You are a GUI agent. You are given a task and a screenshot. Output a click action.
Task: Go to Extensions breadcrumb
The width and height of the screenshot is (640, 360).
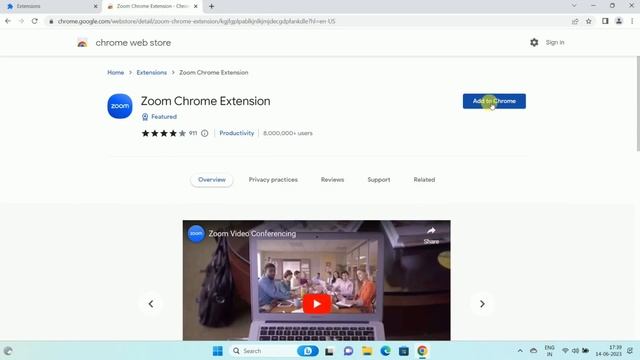151,72
